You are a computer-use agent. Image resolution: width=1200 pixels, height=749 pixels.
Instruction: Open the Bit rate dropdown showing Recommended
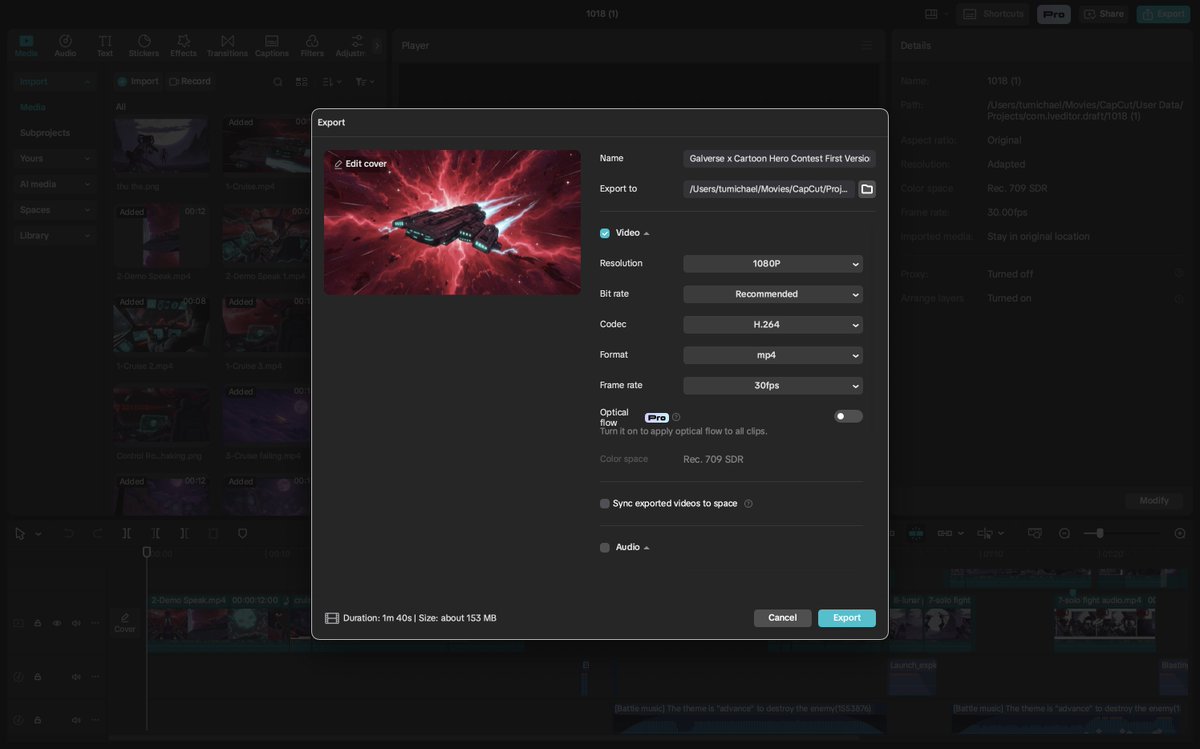[x=773, y=294]
